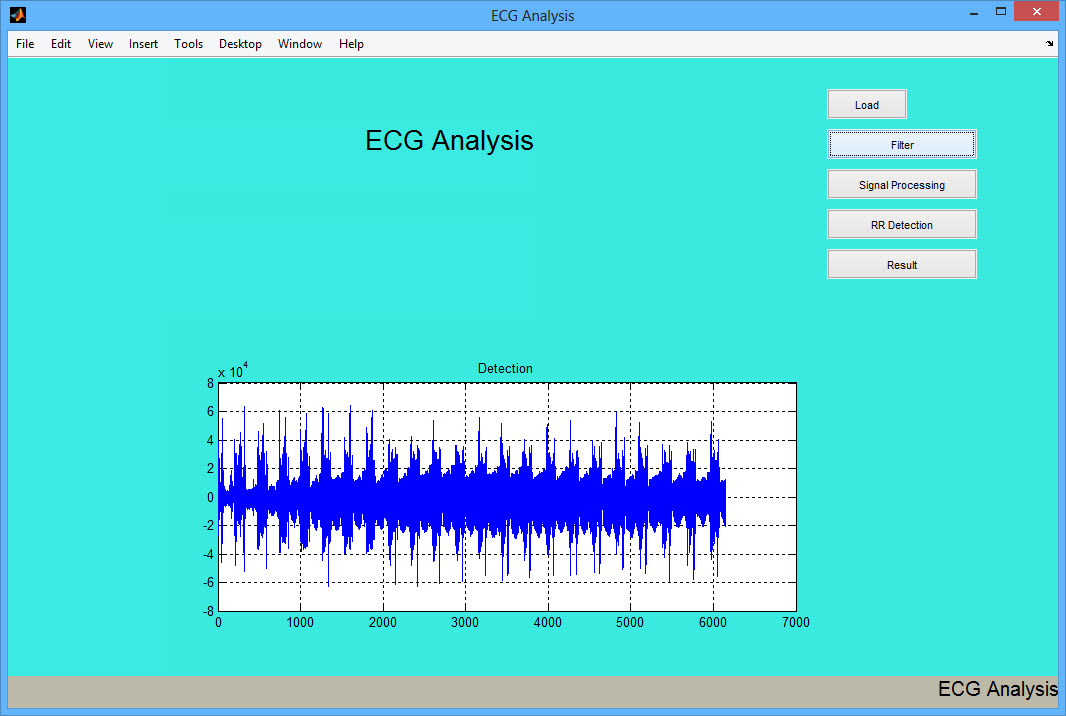Open the File menu
Screen dimensions: 1066x716
(25, 44)
